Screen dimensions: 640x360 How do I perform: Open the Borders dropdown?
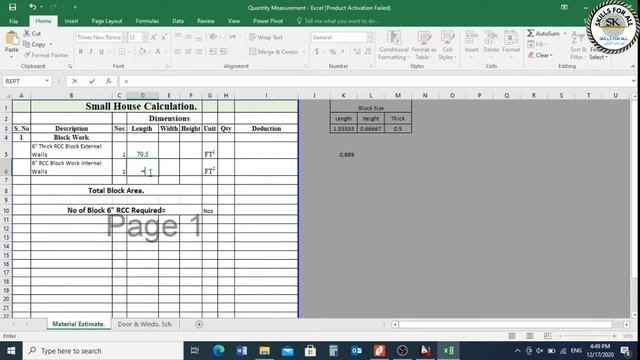(x=129, y=52)
